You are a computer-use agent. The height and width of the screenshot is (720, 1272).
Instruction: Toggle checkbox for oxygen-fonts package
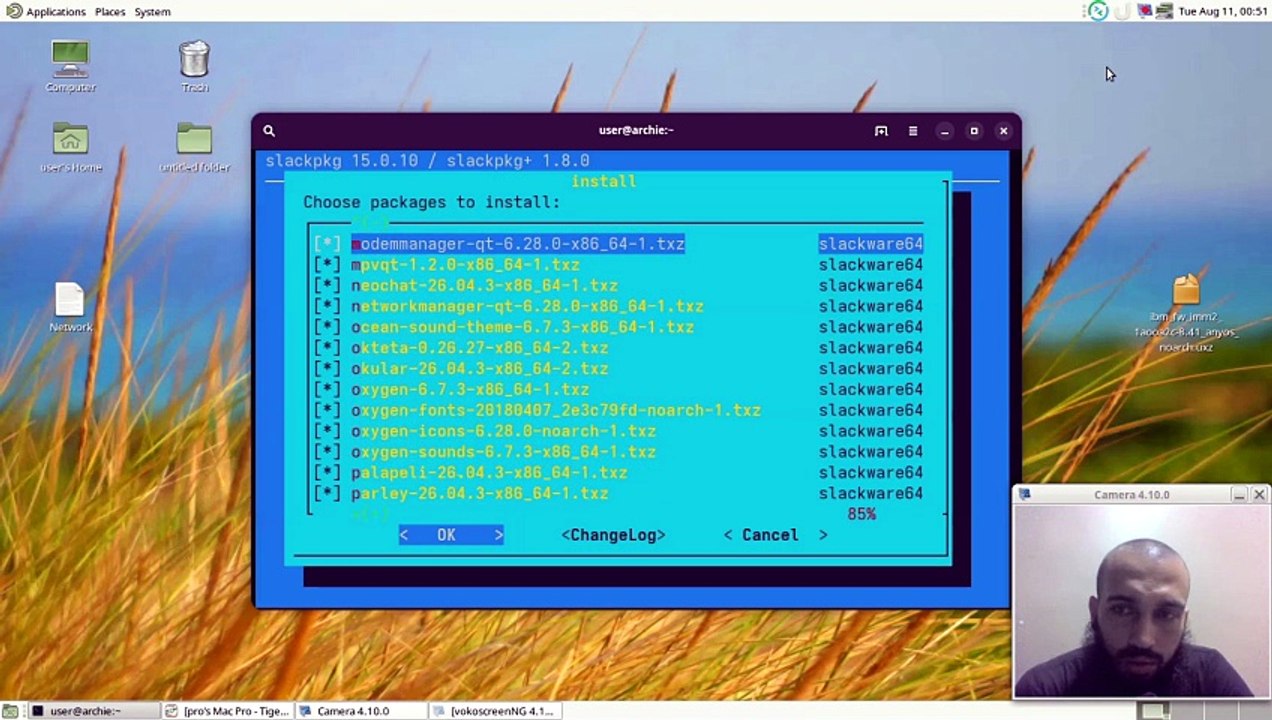pos(327,411)
